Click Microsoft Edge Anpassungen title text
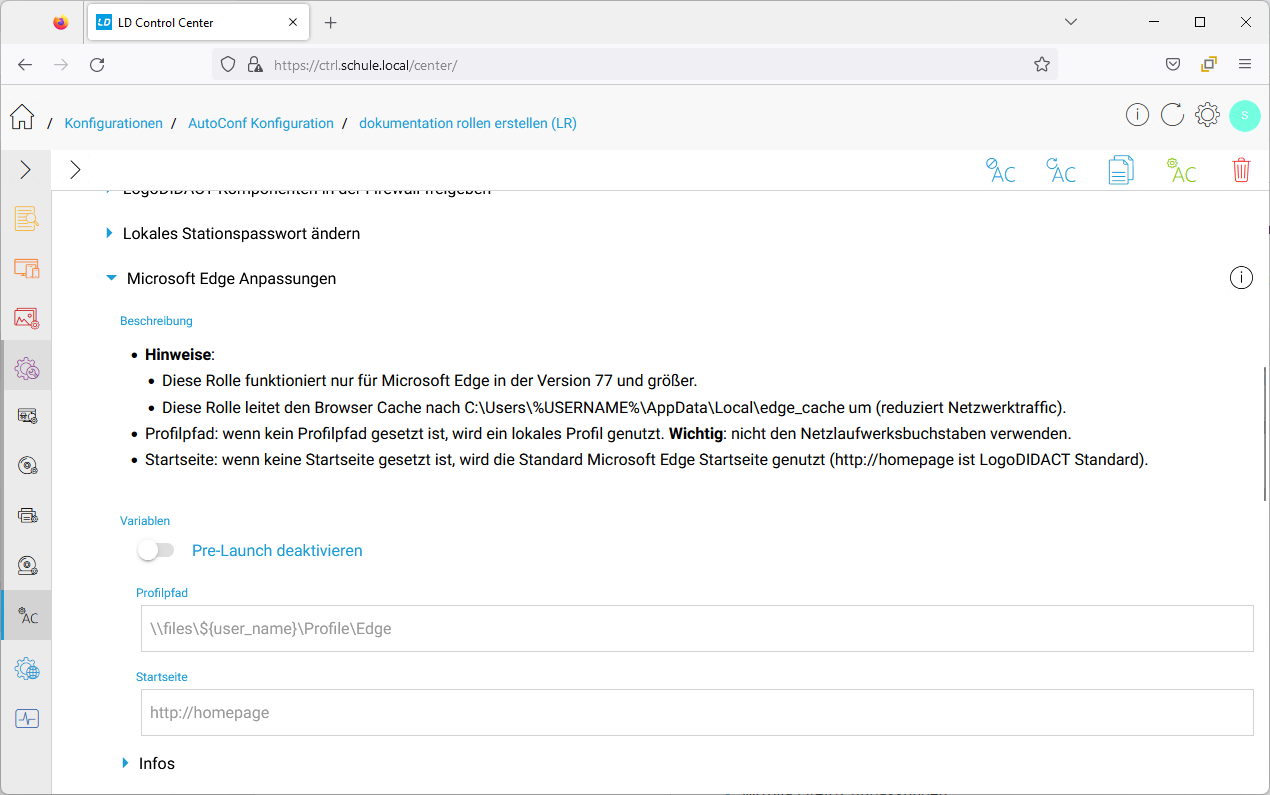This screenshot has height=795, width=1270. click(x=231, y=279)
